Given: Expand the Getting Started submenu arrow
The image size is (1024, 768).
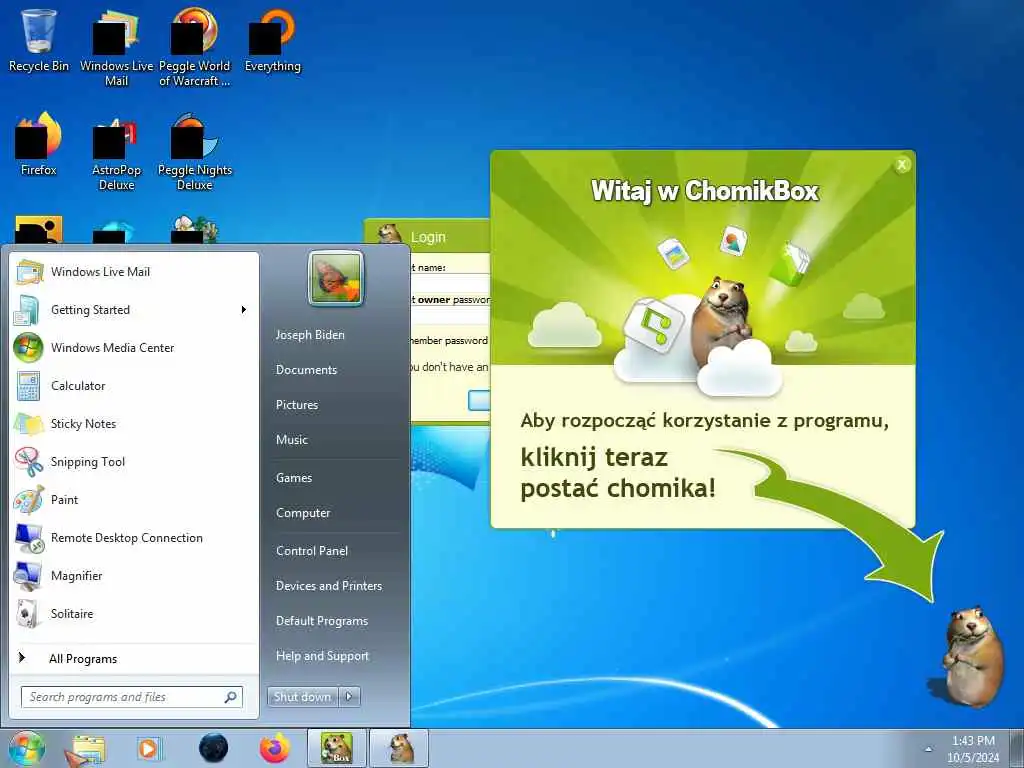Looking at the screenshot, I should tap(244, 310).
